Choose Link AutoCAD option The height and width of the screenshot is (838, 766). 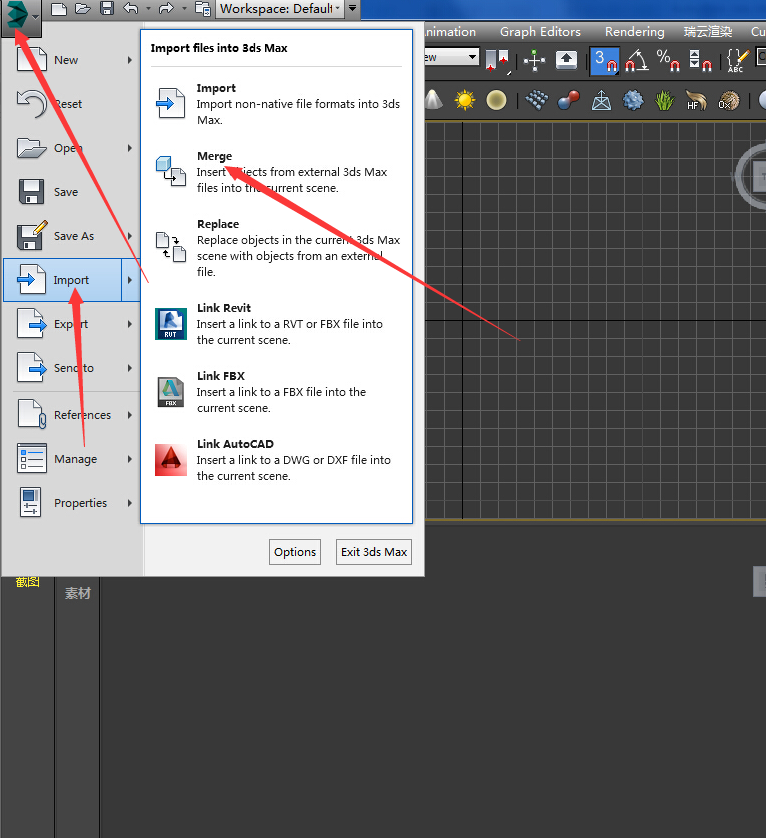277,460
